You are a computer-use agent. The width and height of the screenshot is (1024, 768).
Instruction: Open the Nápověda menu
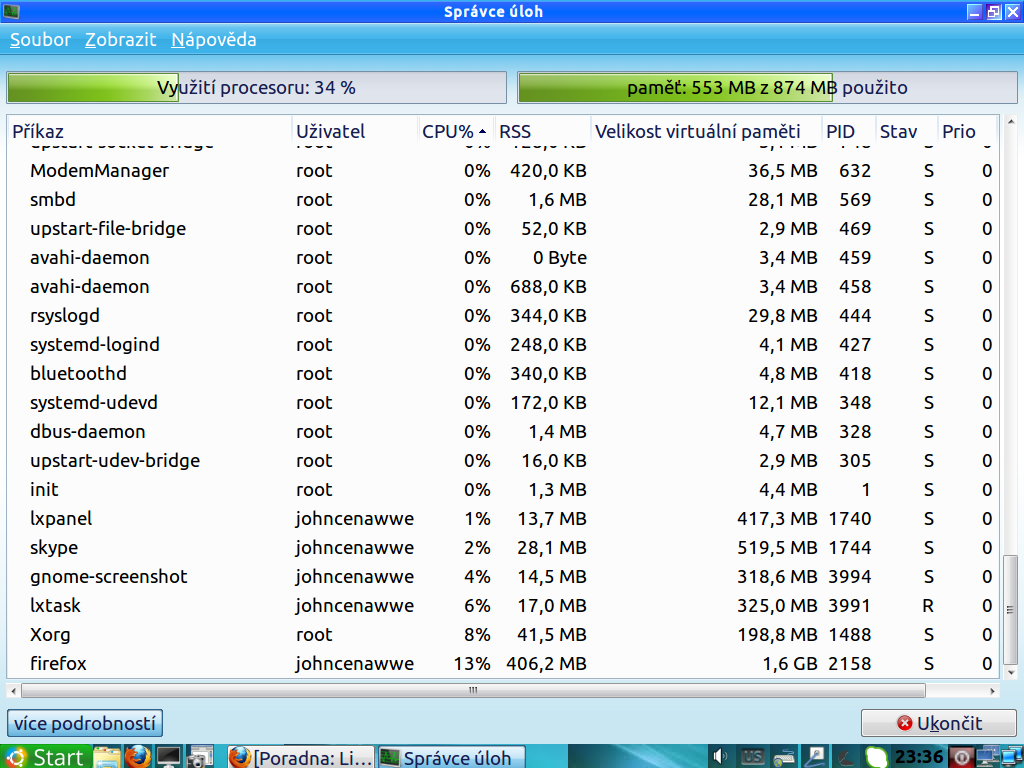click(x=214, y=40)
